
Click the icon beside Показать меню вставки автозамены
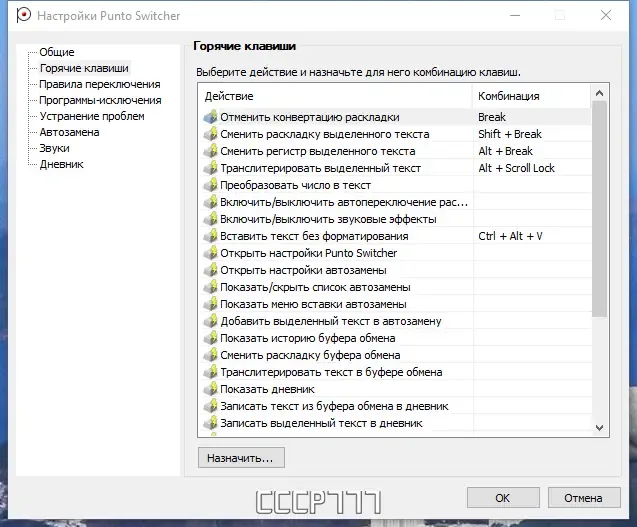click(210, 304)
